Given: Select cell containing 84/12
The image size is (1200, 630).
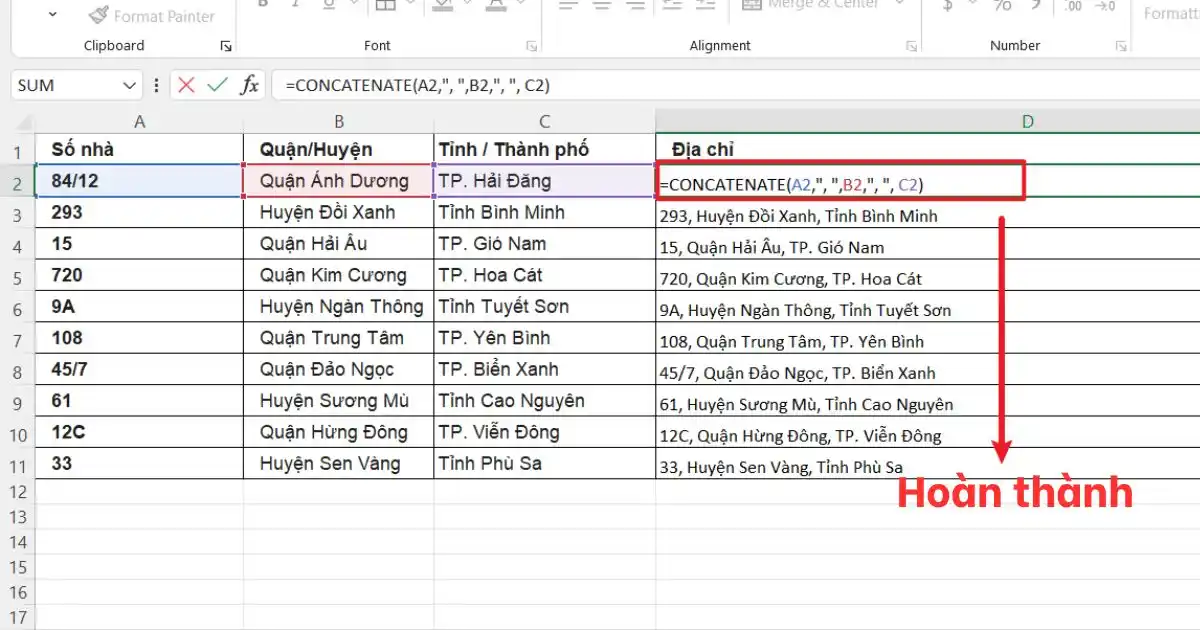Looking at the screenshot, I should pos(139,181).
